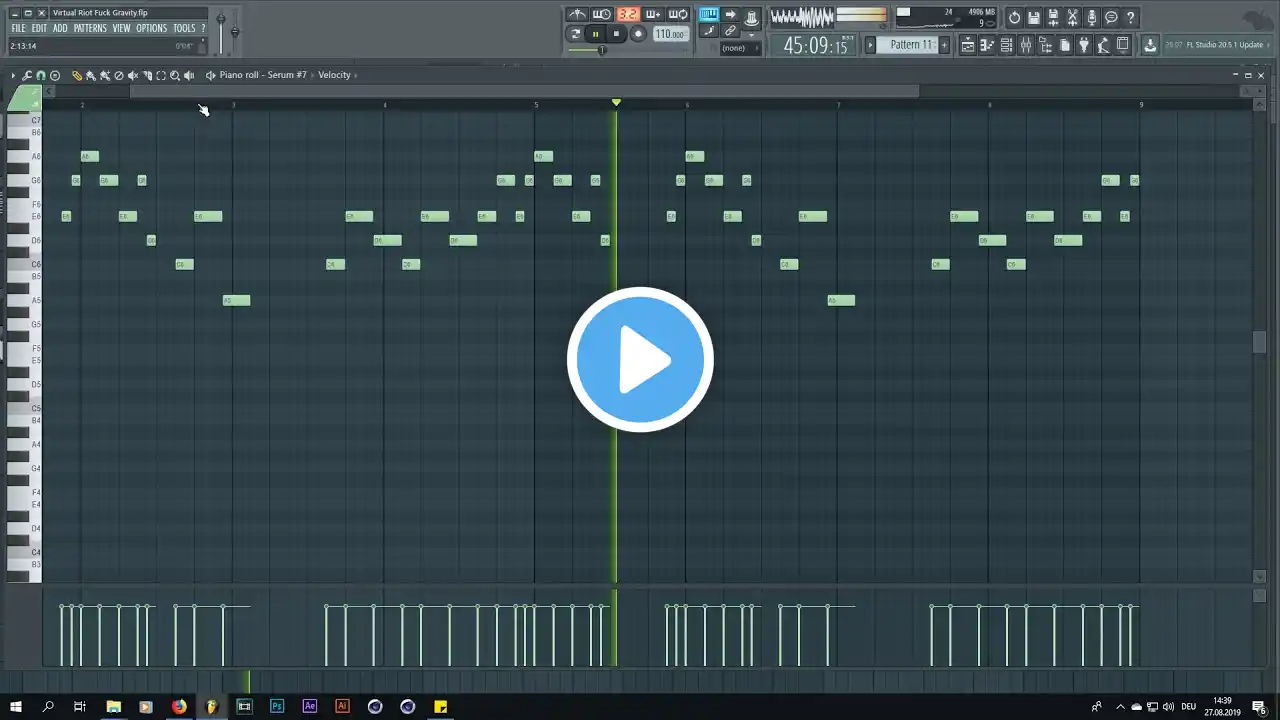
Task: Toggle the Wait for input button
Action: (602, 14)
